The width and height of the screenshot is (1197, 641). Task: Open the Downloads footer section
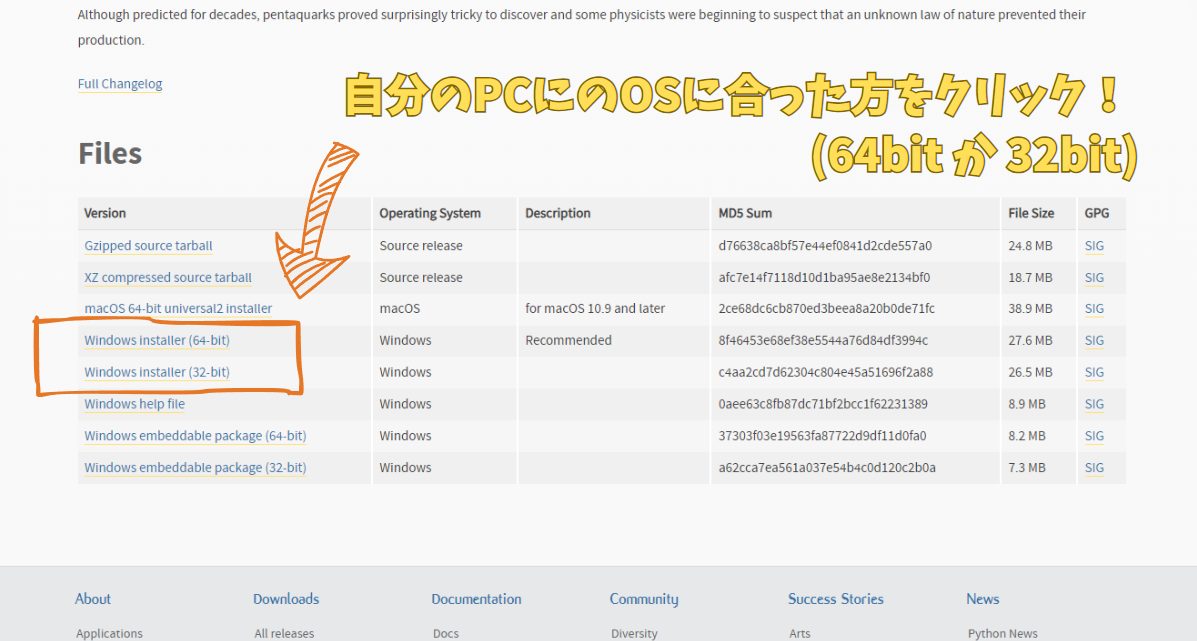click(286, 599)
